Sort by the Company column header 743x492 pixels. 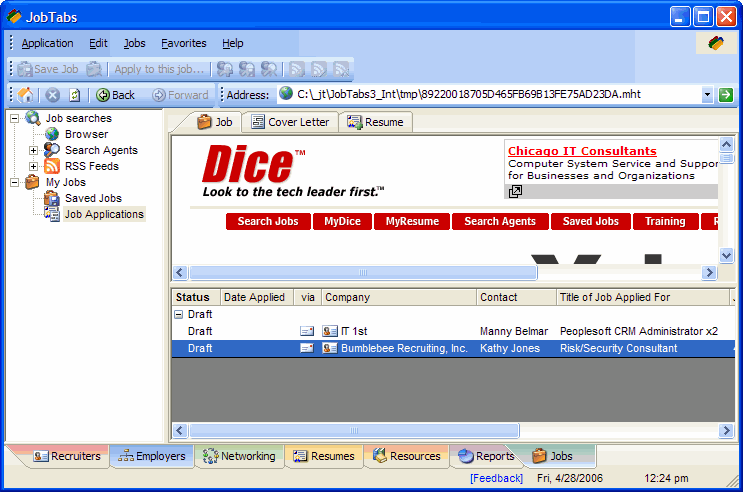tap(399, 297)
